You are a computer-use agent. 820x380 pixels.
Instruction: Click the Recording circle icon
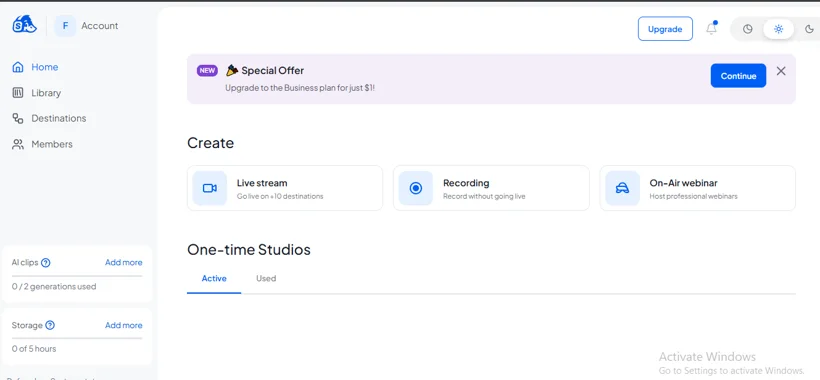click(x=416, y=188)
